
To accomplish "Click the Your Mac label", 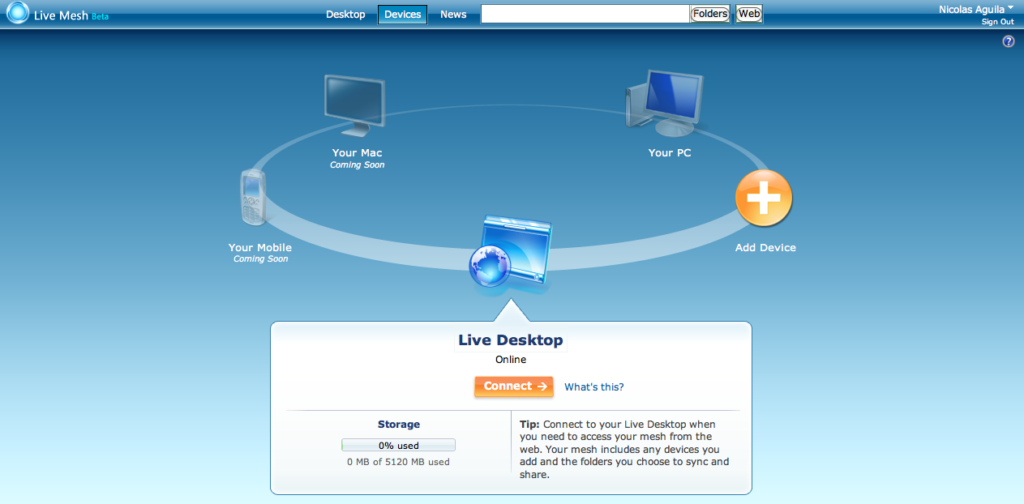I will coord(357,153).
